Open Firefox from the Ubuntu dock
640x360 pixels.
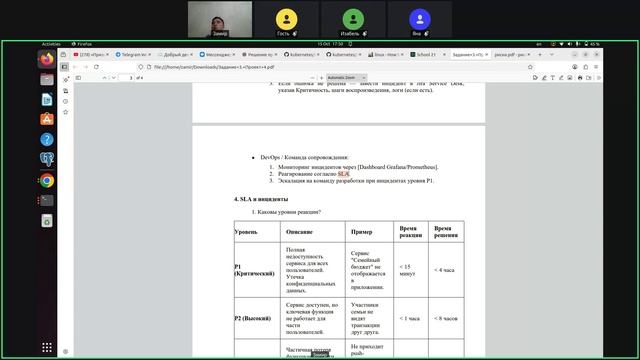coord(47,59)
